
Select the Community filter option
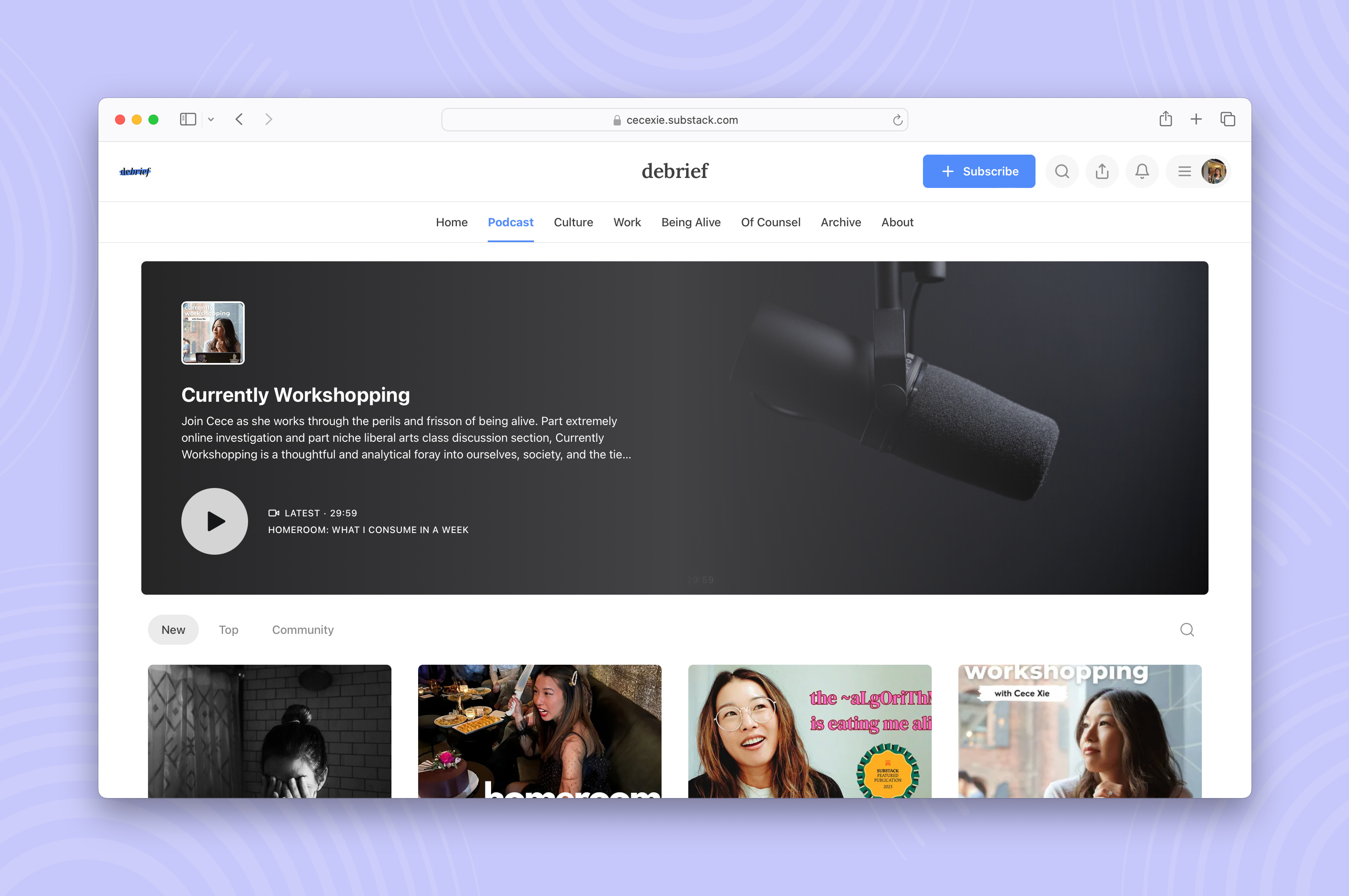tap(303, 629)
